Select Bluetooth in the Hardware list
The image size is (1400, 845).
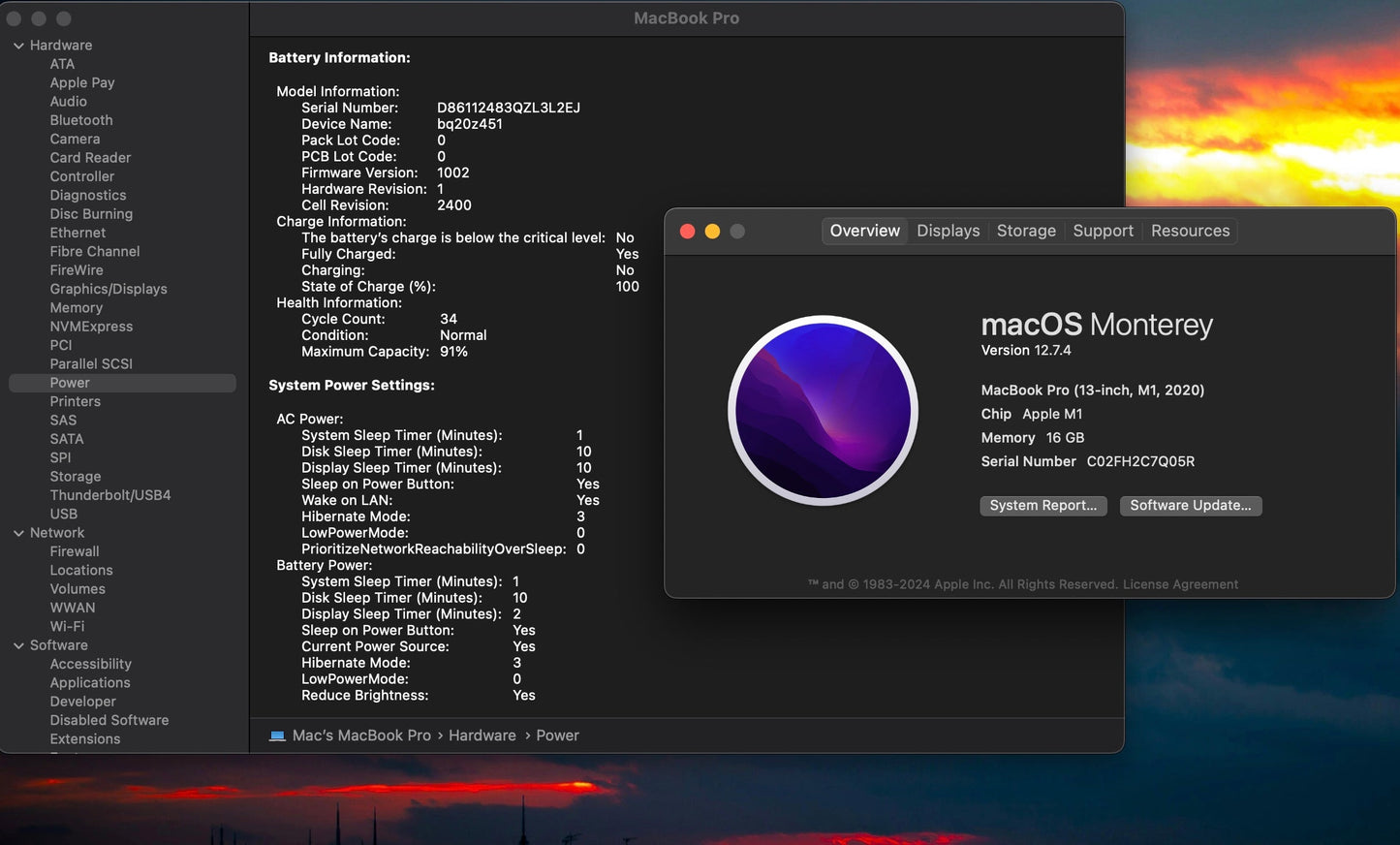pyautogui.click(x=80, y=119)
